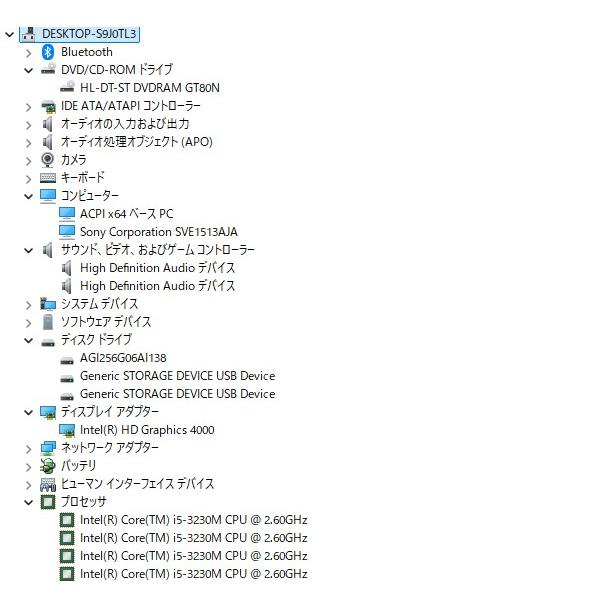
Task: Select the プロセッサ category label
Action: (x=83, y=502)
